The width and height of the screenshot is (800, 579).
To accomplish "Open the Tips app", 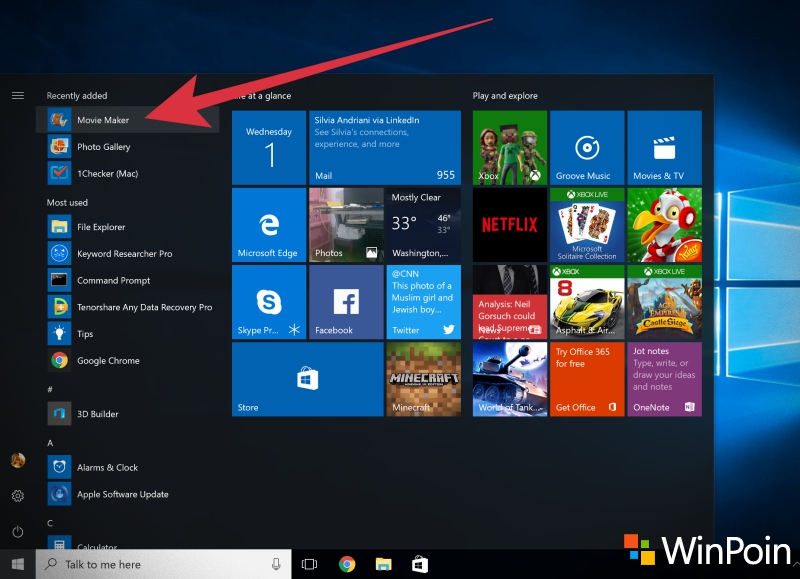I will click(x=128, y=334).
